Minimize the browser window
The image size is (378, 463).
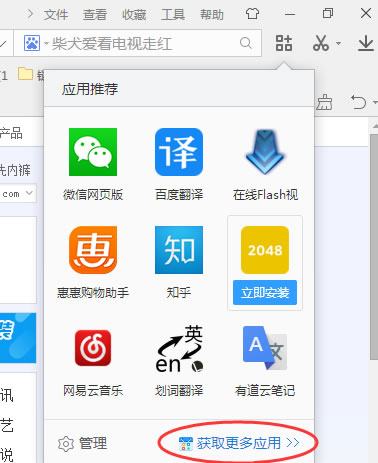[290, 14]
